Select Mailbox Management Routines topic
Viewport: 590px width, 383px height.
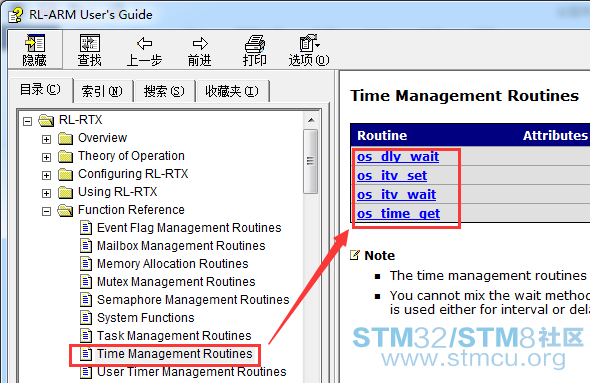click(x=181, y=246)
